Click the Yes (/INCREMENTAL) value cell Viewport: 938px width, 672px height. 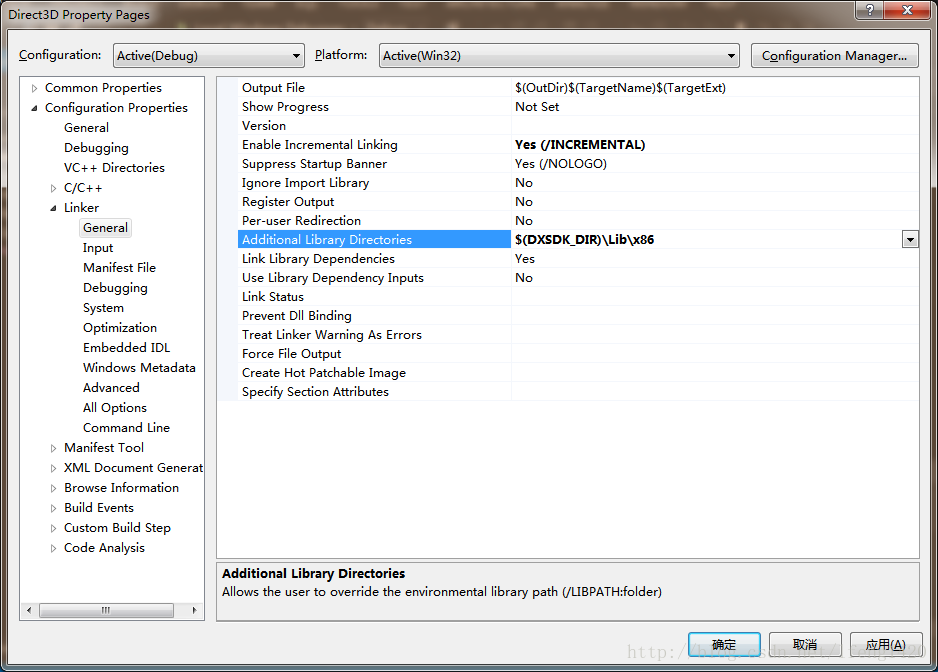point(715,145)
